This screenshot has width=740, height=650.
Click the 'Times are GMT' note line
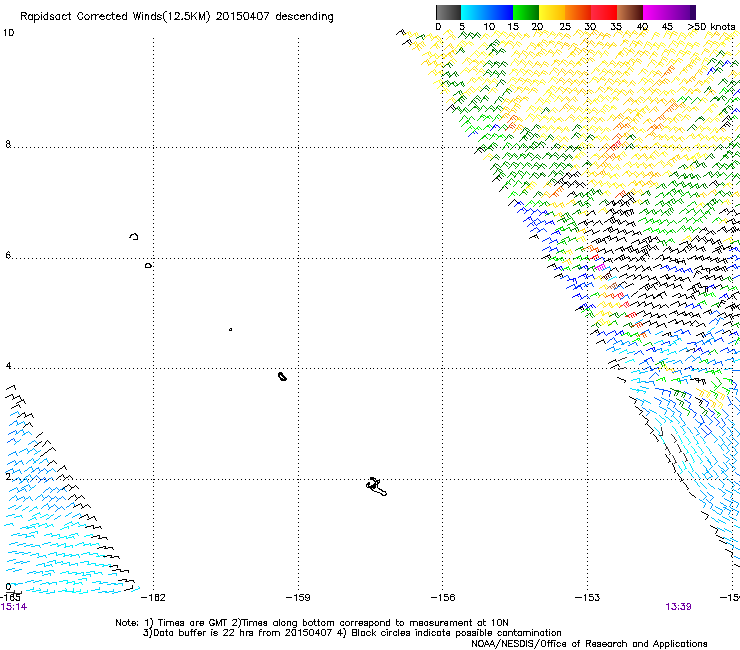(x=312, y=623)
